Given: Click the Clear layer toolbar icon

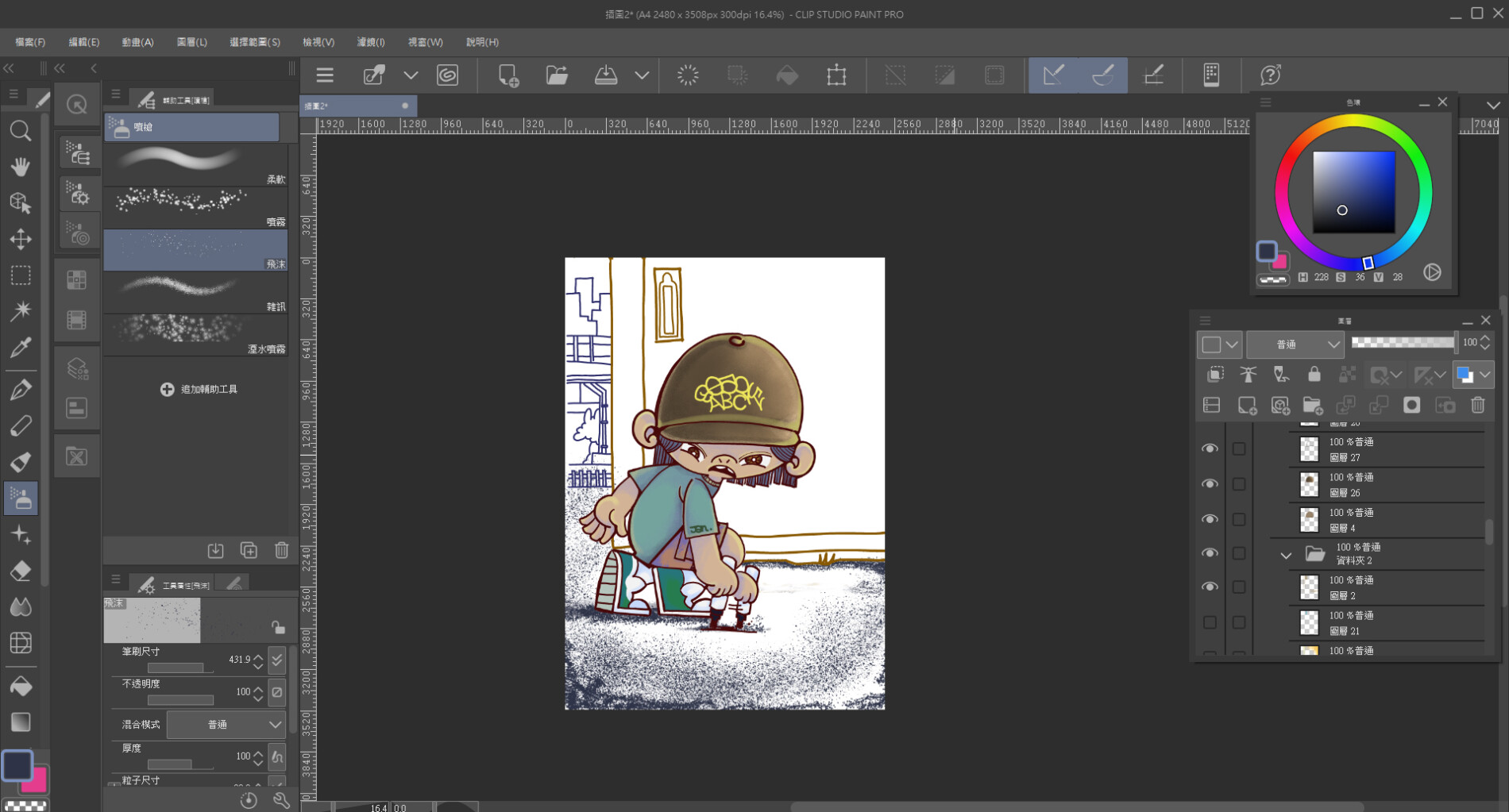Looking at the screenshot, I should (x=688, y=75).
